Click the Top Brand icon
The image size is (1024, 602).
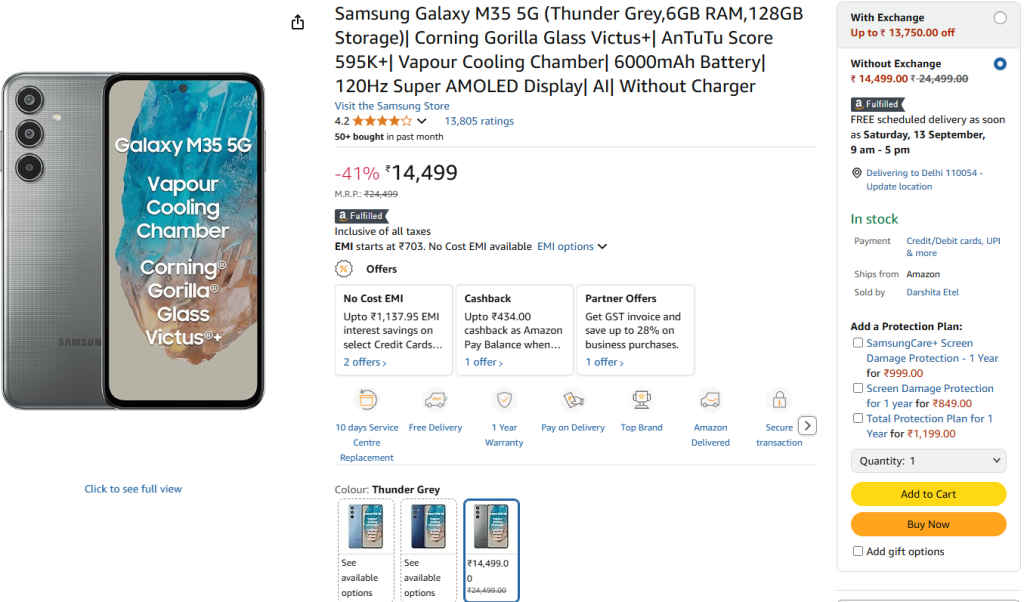[x=639, y=399]
